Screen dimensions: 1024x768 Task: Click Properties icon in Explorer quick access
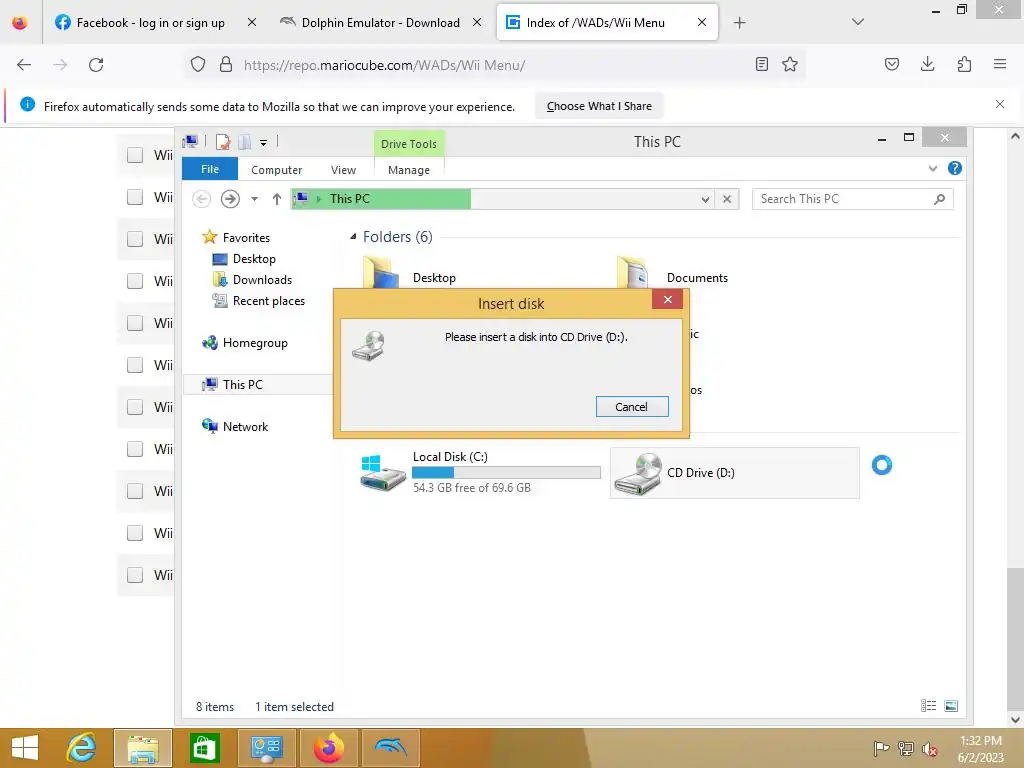point(223,142)
